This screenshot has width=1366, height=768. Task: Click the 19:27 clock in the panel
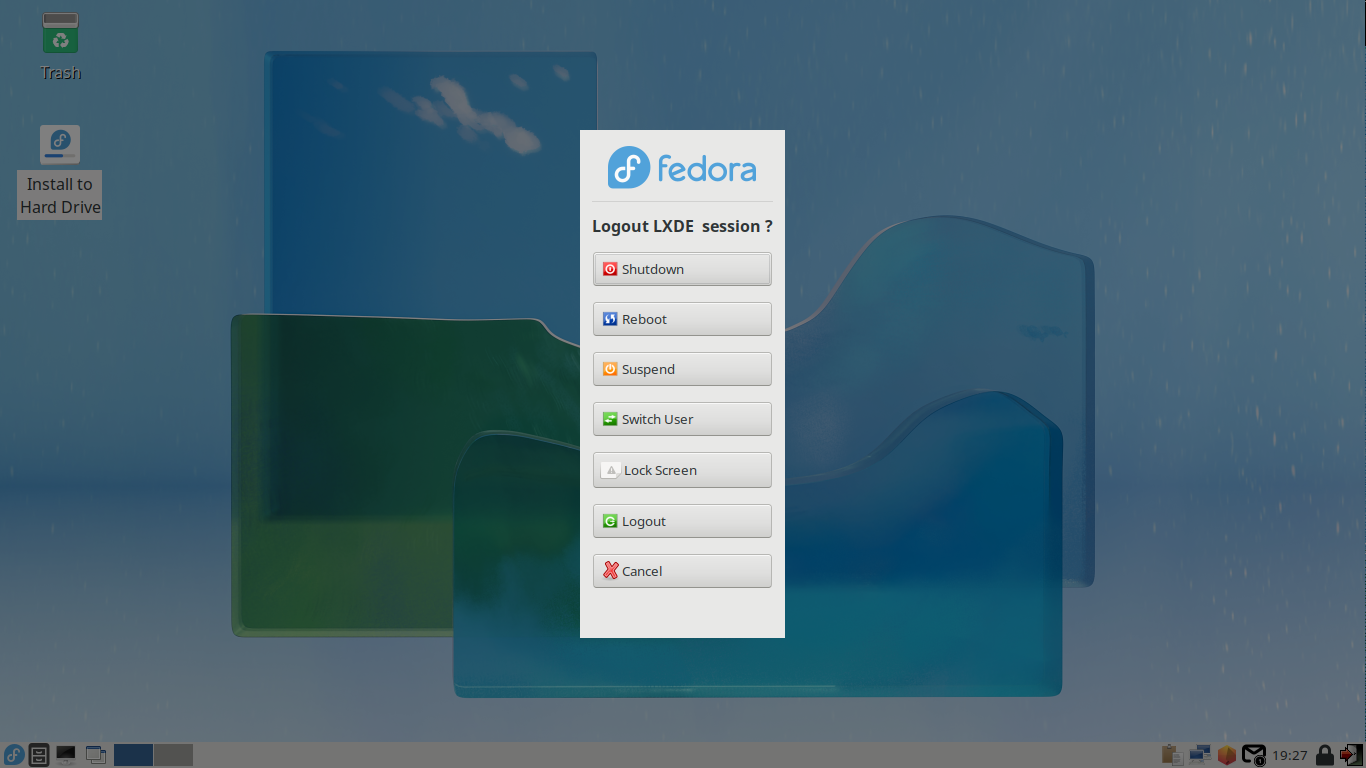pyautogui.click(x=1290, y=755)
